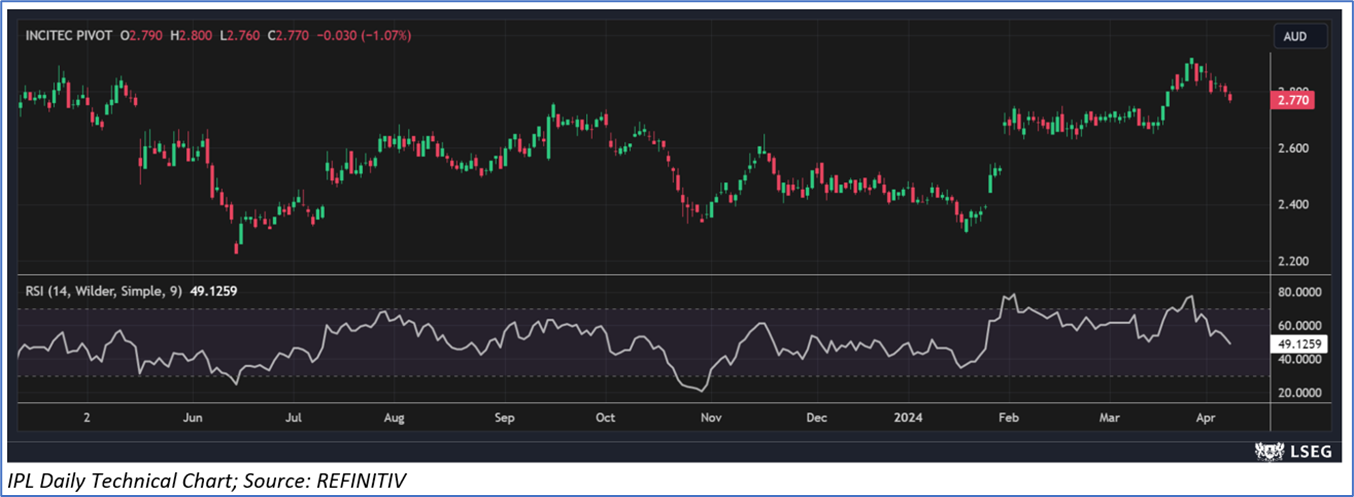Select the Jun label on time axis
The image size is (1354, 497).
coord(193,416)
